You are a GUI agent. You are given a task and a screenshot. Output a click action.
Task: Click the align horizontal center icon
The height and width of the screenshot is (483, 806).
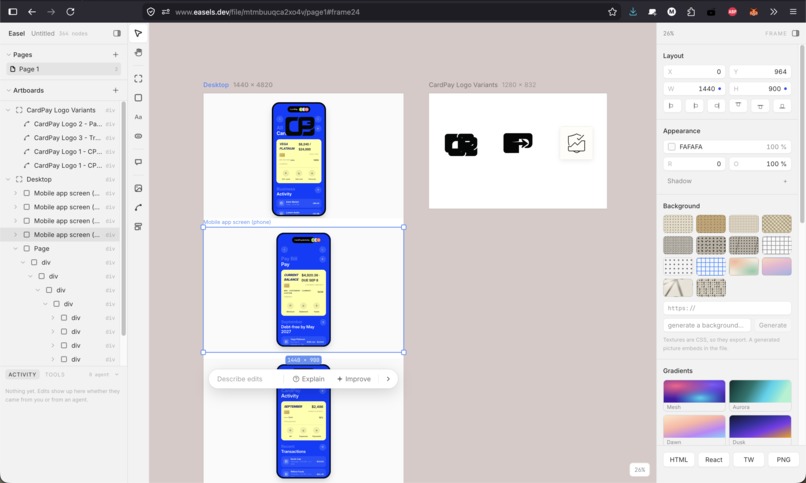point(695,106)
